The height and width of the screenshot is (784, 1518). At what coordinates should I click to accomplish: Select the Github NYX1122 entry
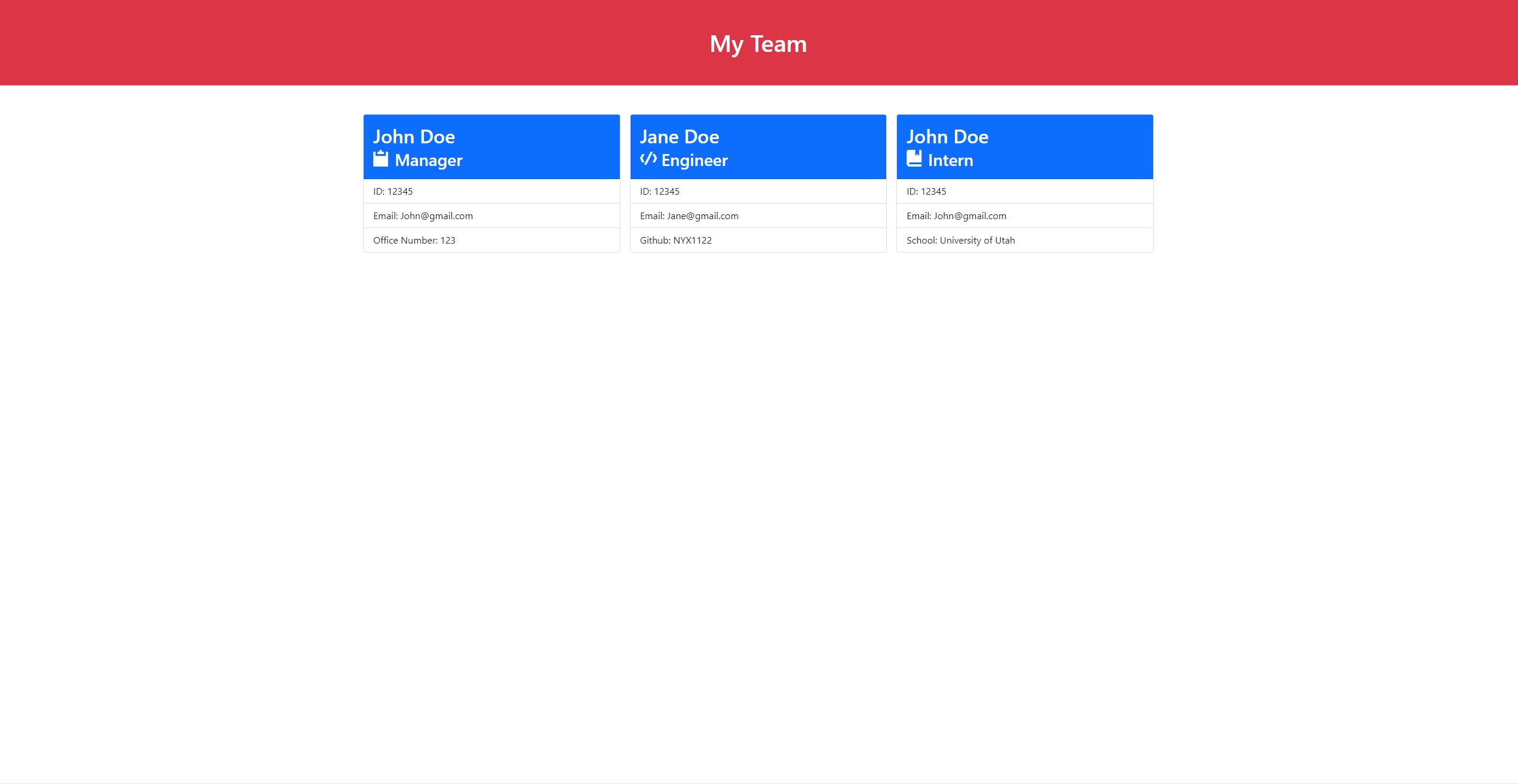tap(675, 240)
